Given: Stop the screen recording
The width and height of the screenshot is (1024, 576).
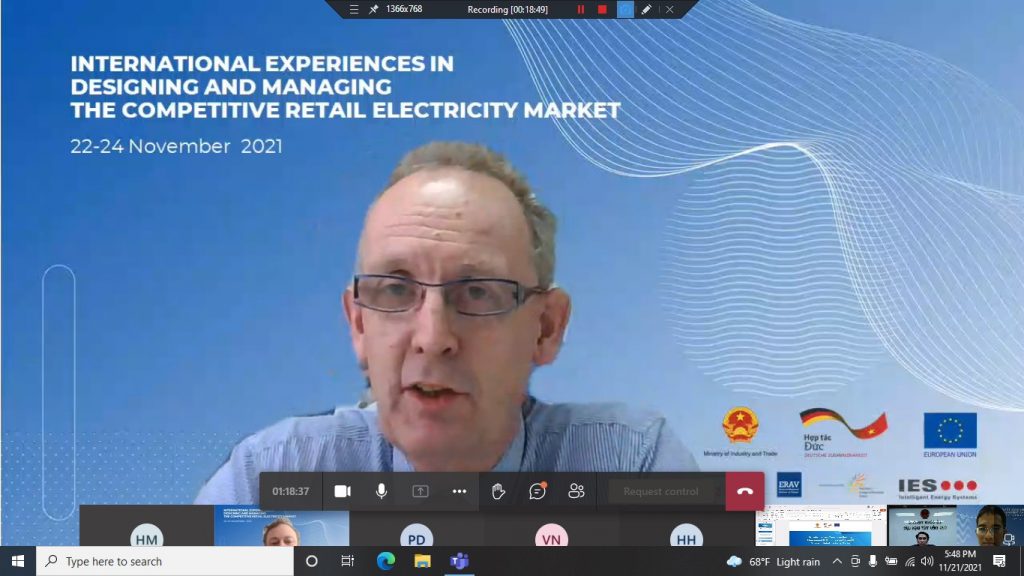Looking at the screenshot, I should (602, 9).
